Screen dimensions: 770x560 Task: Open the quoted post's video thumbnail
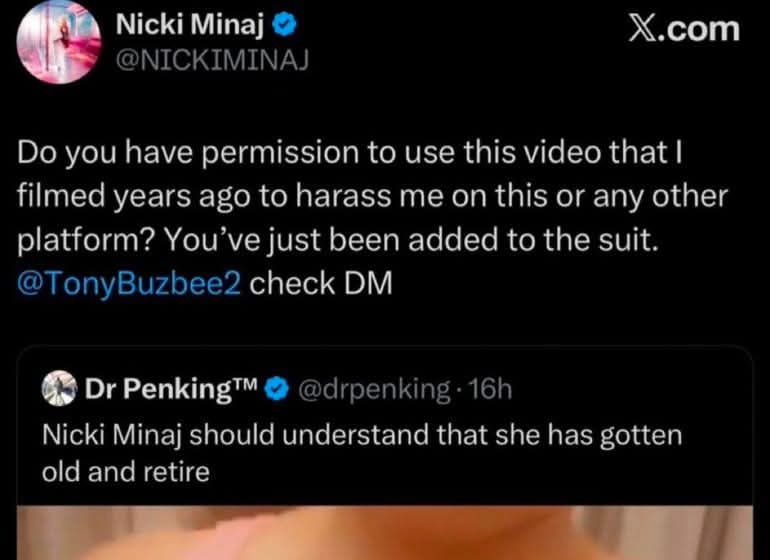[385, 532]
